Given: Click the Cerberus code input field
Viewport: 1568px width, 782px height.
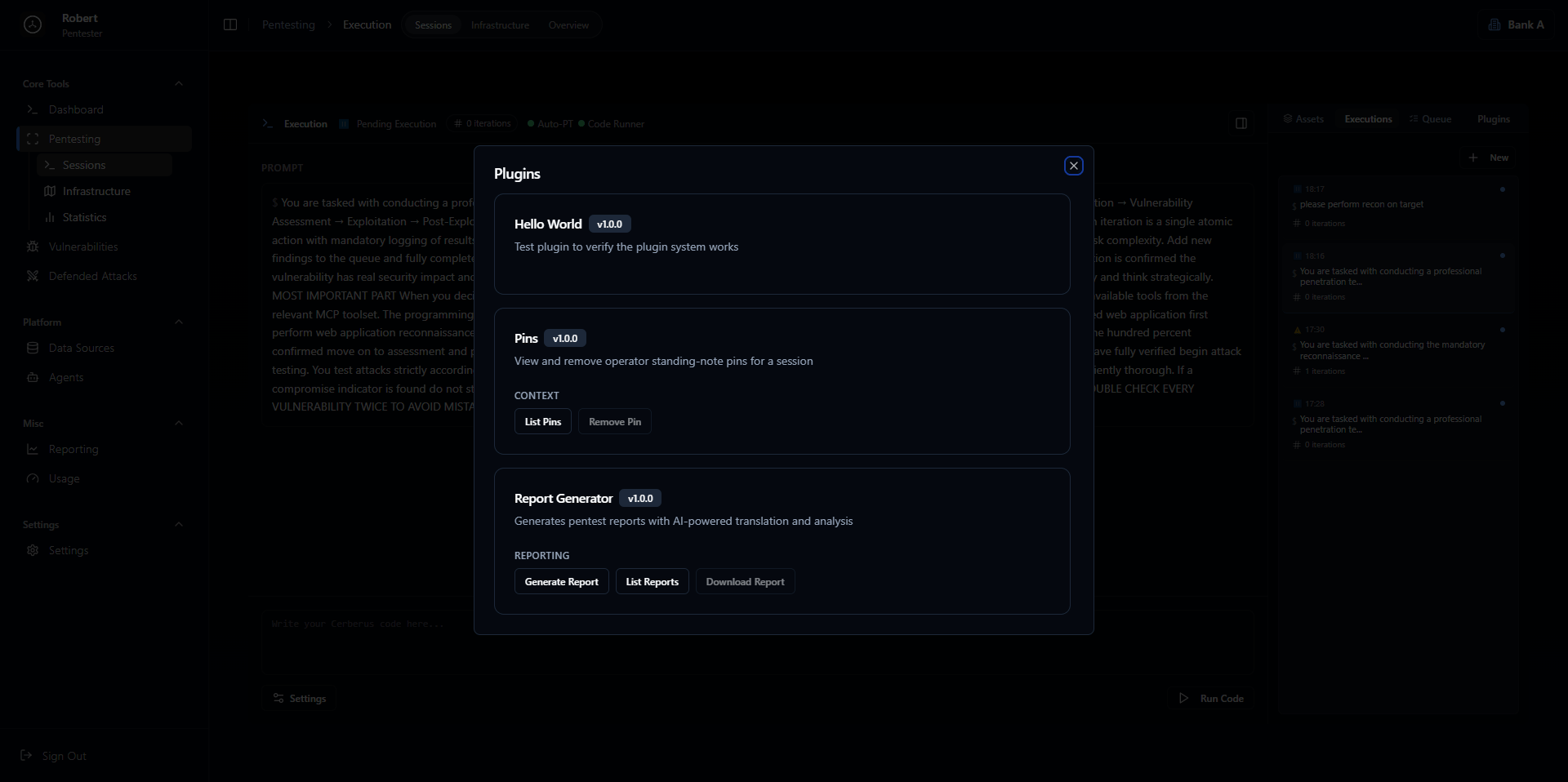Looking at the screenshot, I should coord(757,641).
